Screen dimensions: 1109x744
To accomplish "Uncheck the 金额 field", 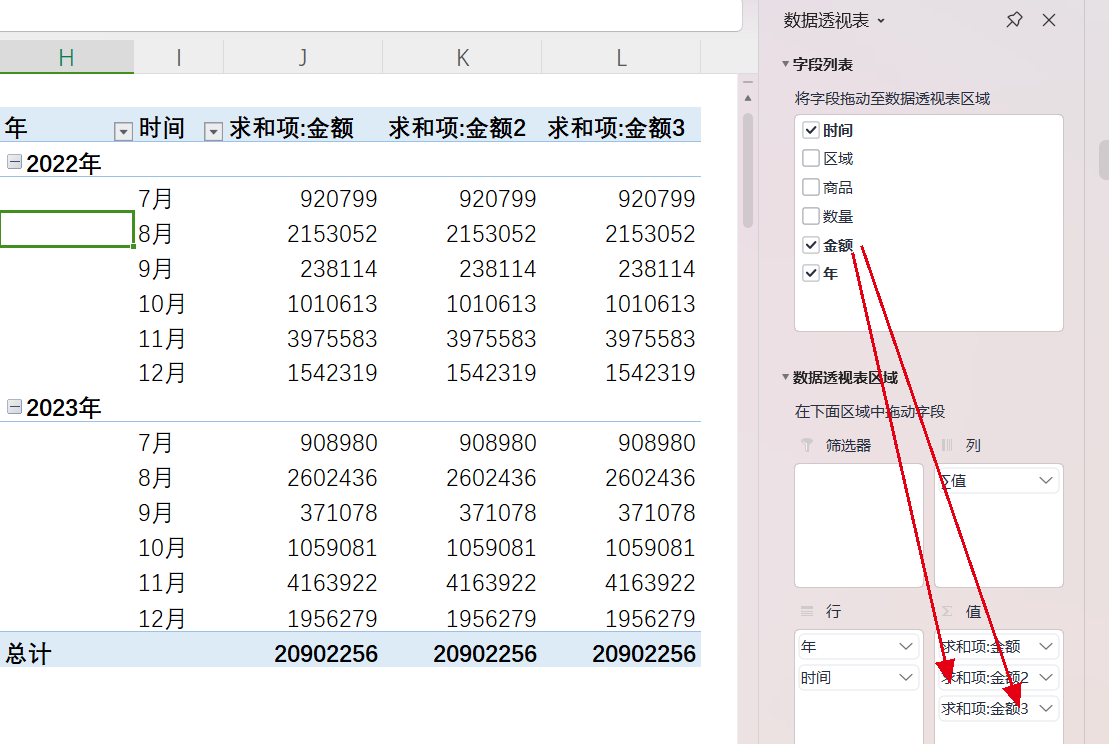I will point(810,244).
